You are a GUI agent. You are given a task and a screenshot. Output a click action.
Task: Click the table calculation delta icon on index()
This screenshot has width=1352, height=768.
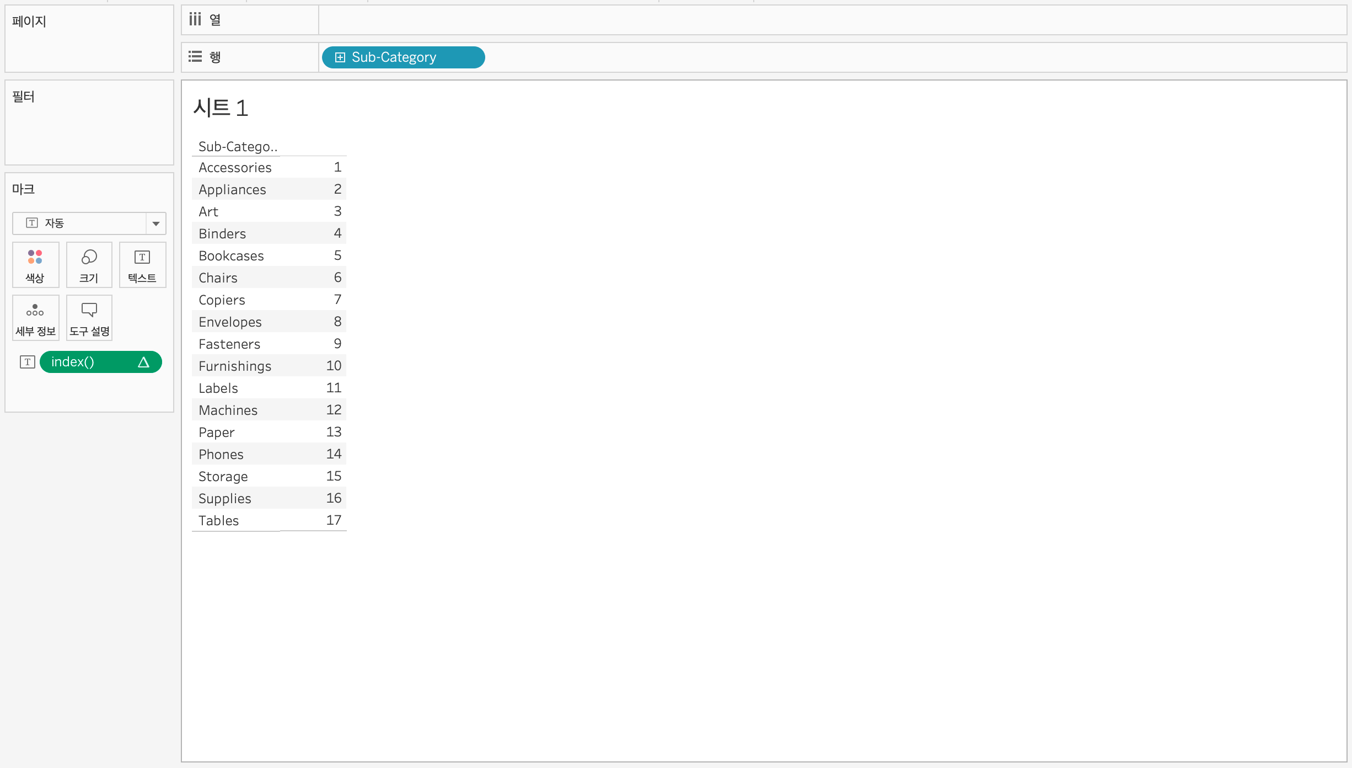tap(144, 362)
